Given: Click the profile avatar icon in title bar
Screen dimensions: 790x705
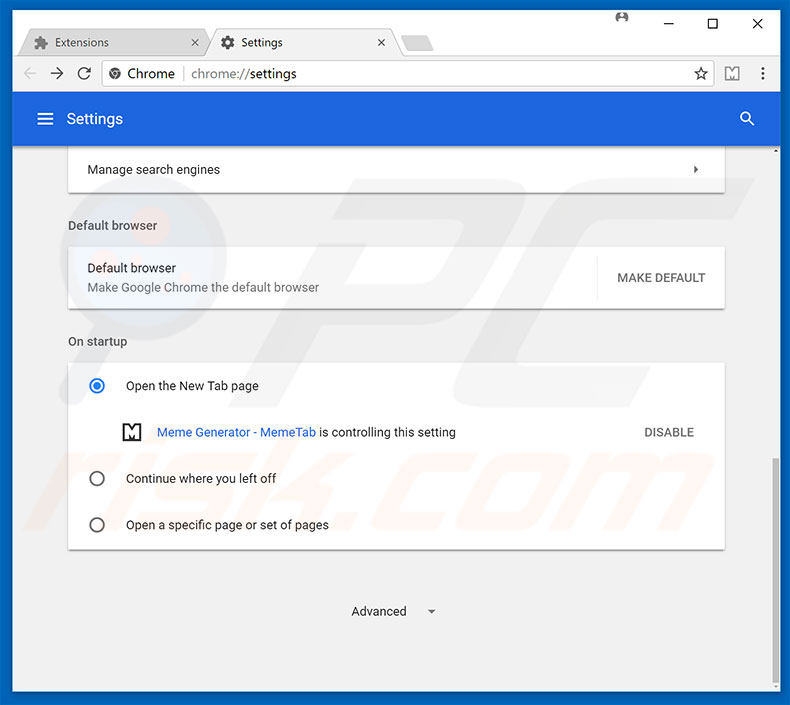Looking at the screenshot, I should (622, 17).
